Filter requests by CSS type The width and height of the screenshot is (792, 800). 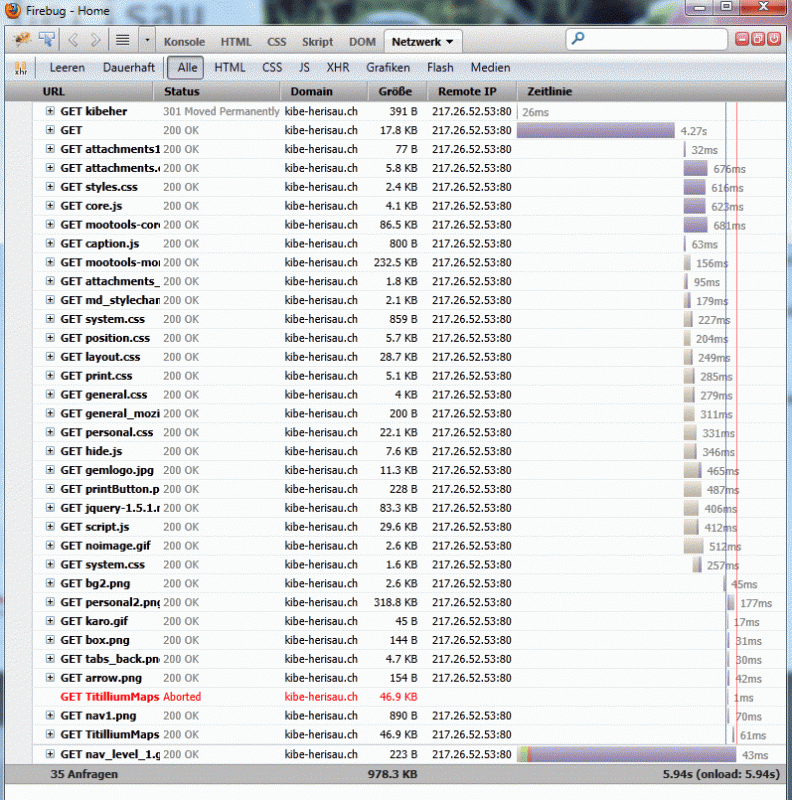pos(272,67)
